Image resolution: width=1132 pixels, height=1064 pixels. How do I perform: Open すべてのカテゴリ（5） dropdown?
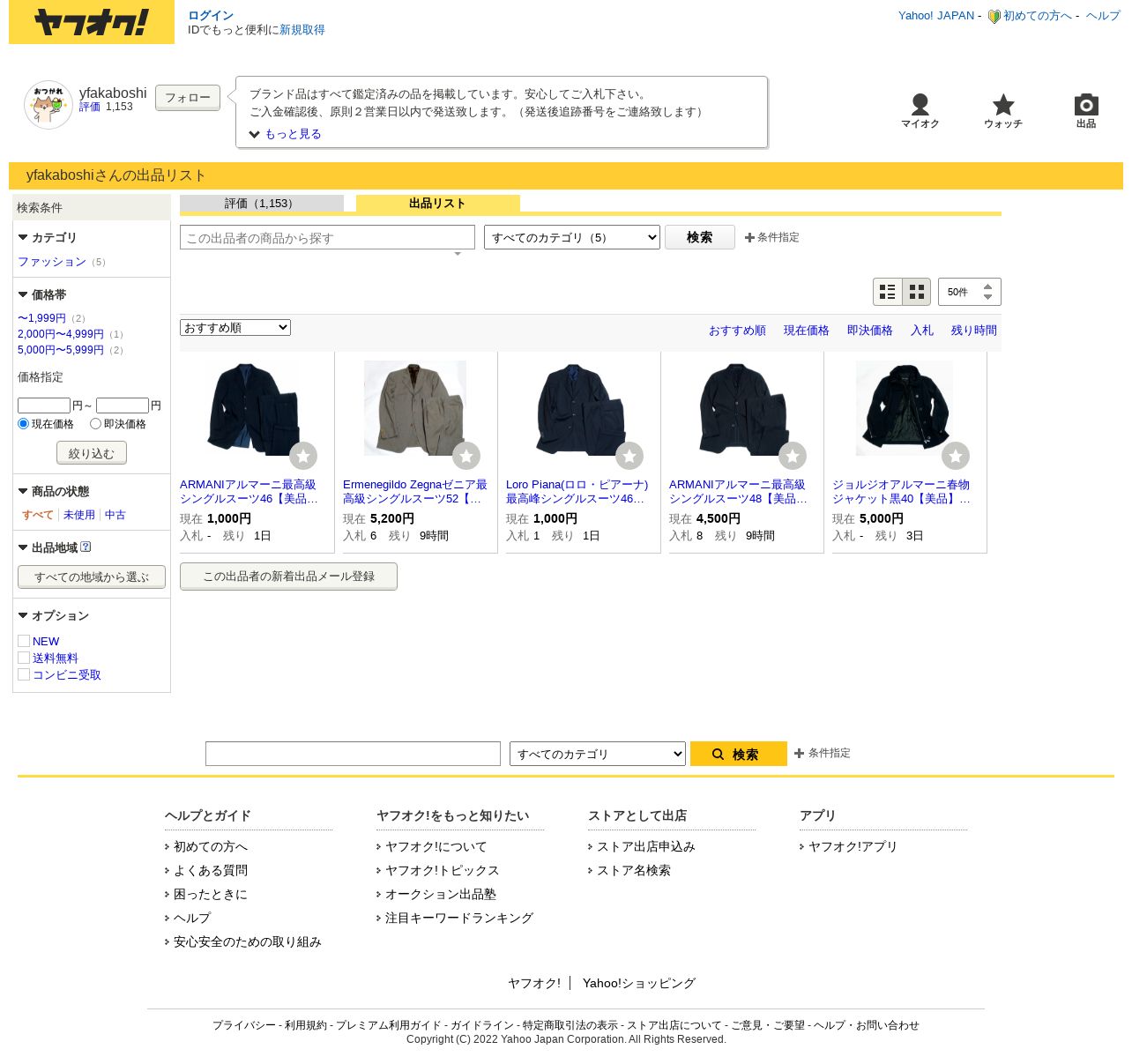click(x=572, y=237)
